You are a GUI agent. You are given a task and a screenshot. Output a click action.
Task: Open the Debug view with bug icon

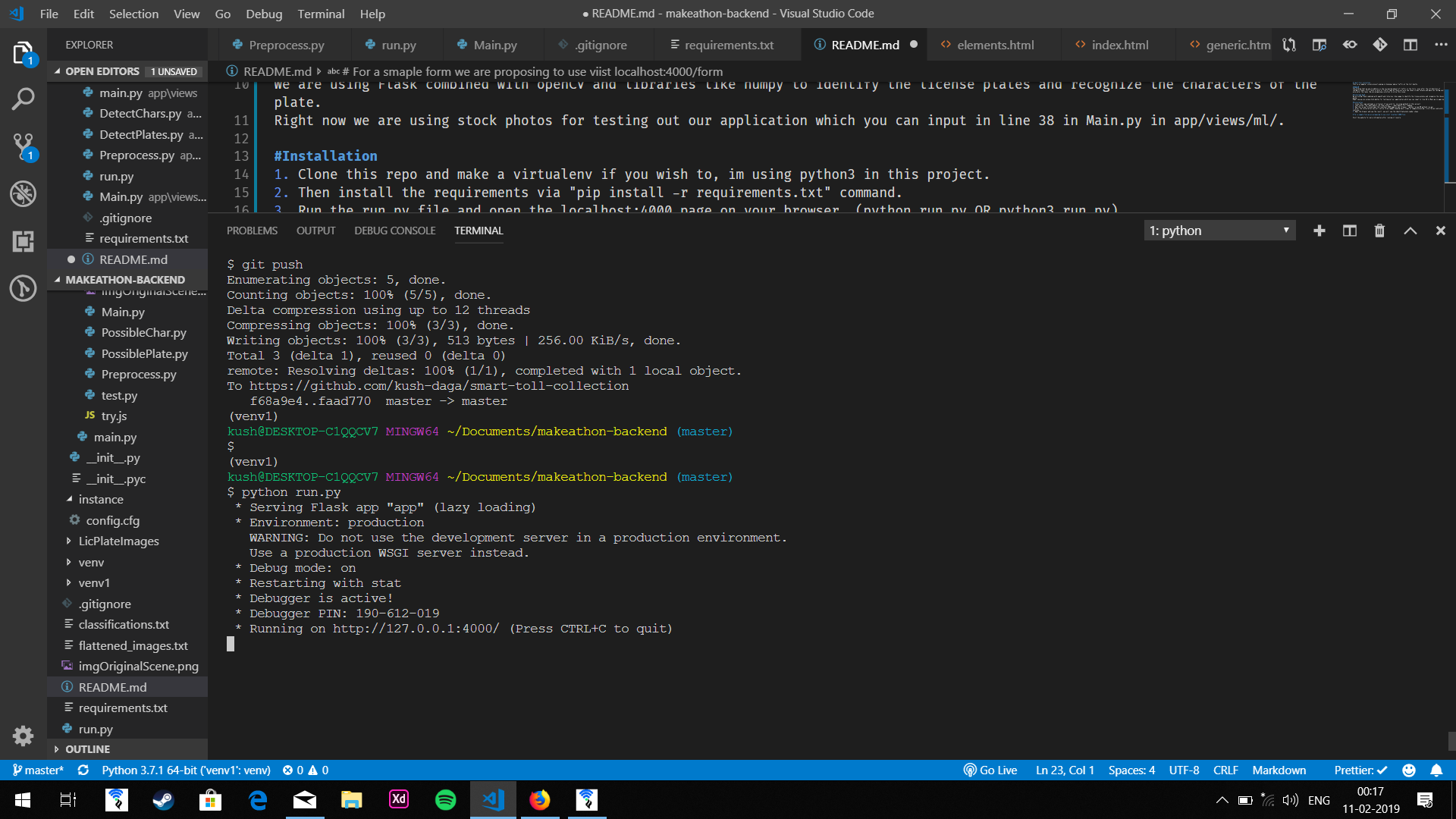(x=23, y=194)
